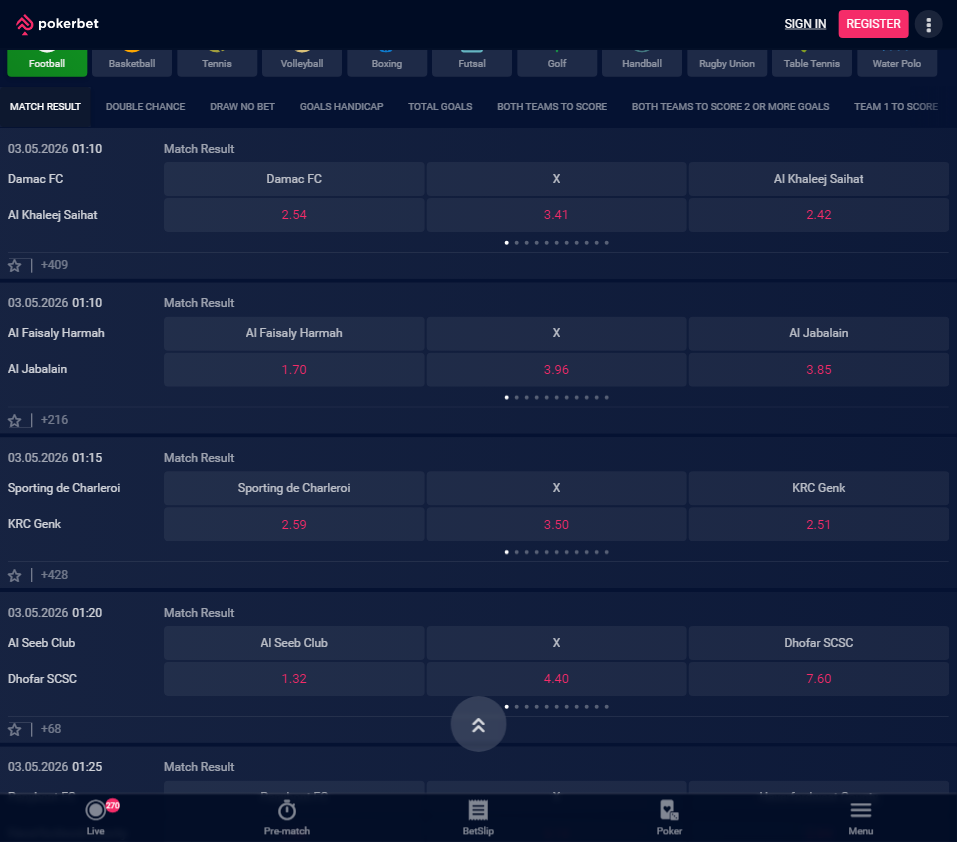Viewport: 957px width, 842px height.
Task: Select the Rugby Union sport tab
Action: [727, 63]
